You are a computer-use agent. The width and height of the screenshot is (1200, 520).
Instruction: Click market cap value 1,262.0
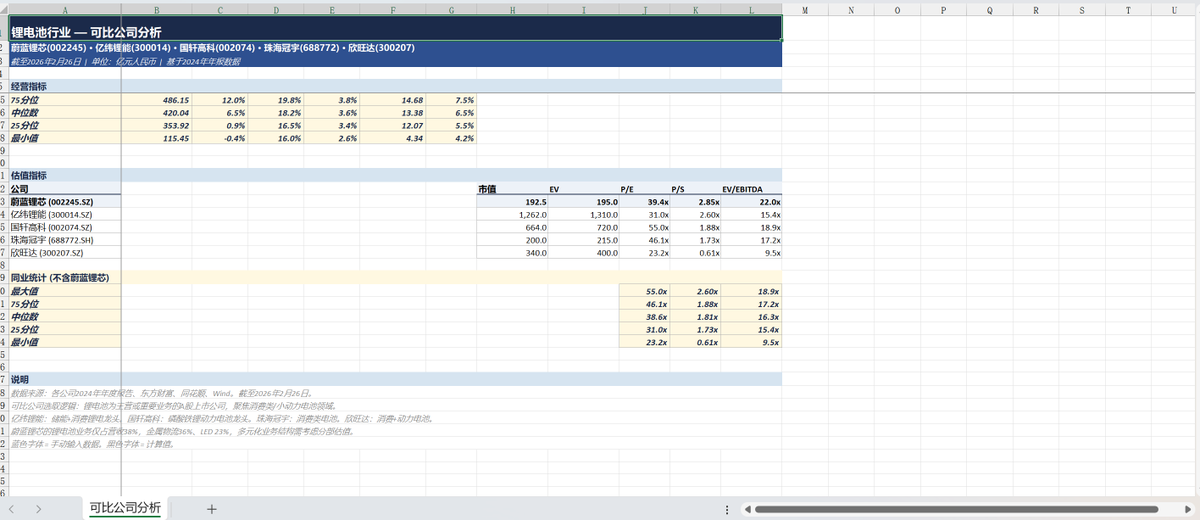513,214
